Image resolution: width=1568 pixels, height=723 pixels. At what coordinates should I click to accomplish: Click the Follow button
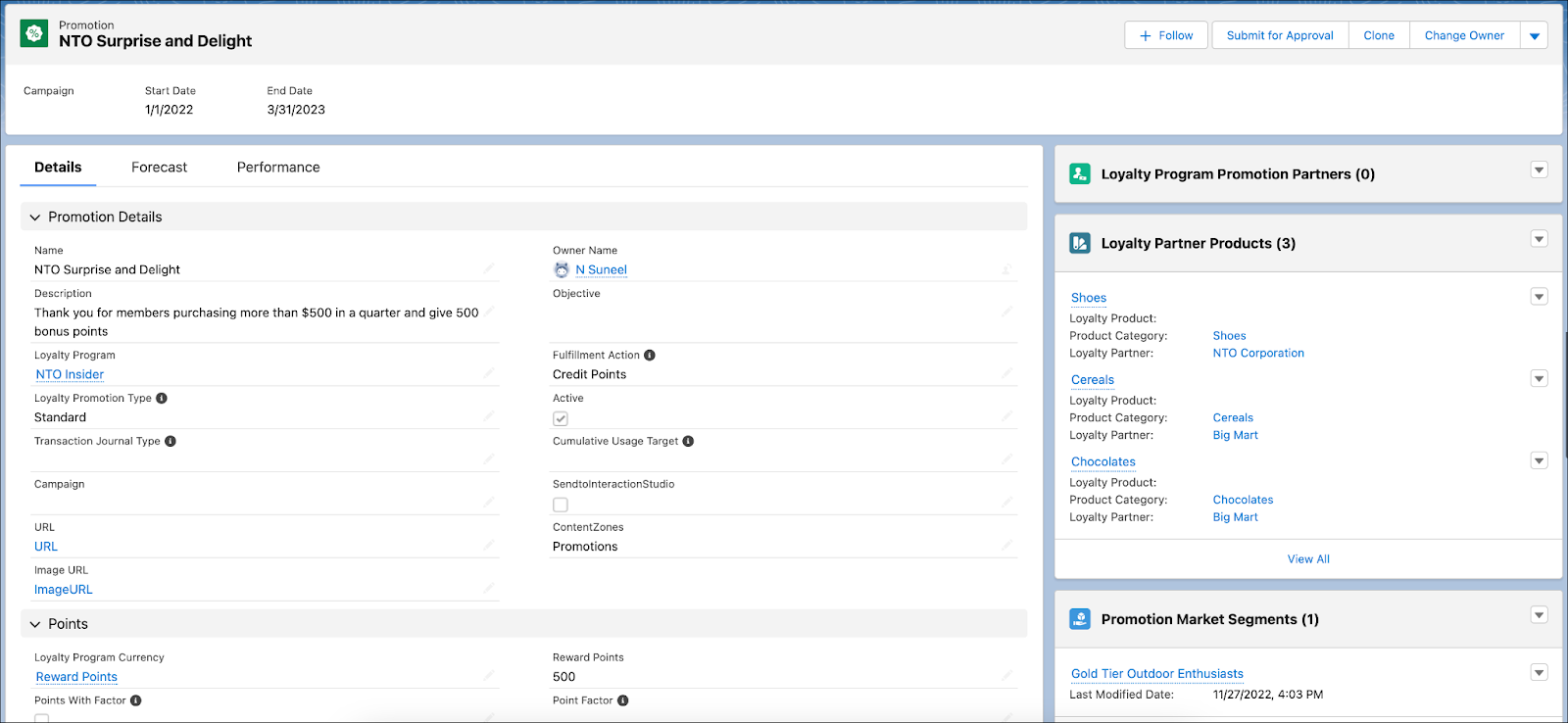pyautogui.click(x=1168, y=35)
